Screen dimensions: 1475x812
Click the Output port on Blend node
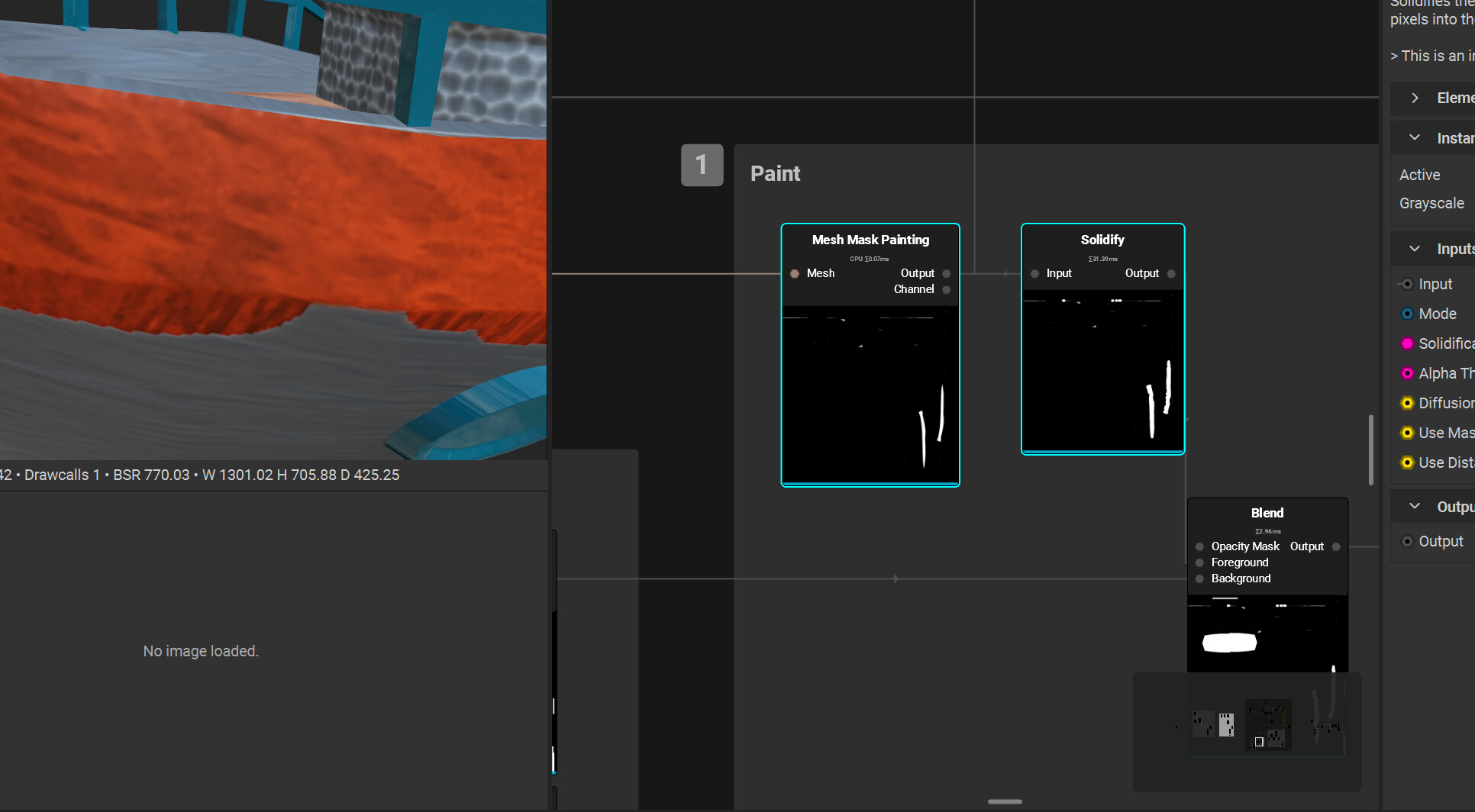click(x=1336, y=546)
